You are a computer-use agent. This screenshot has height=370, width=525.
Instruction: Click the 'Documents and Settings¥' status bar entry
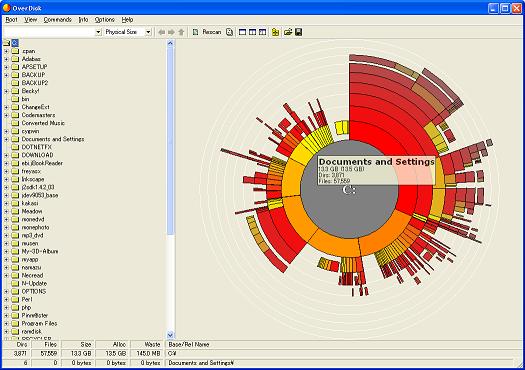[x=340, y=363]
